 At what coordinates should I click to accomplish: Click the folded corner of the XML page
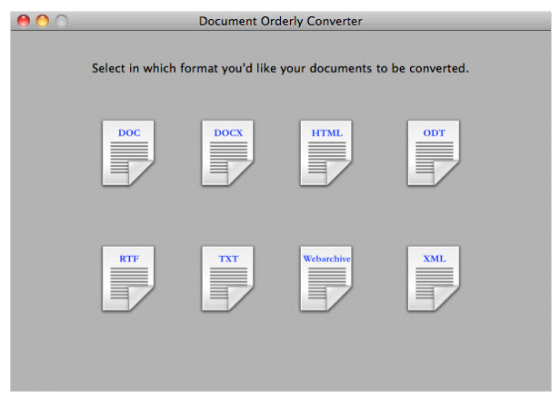445,297
